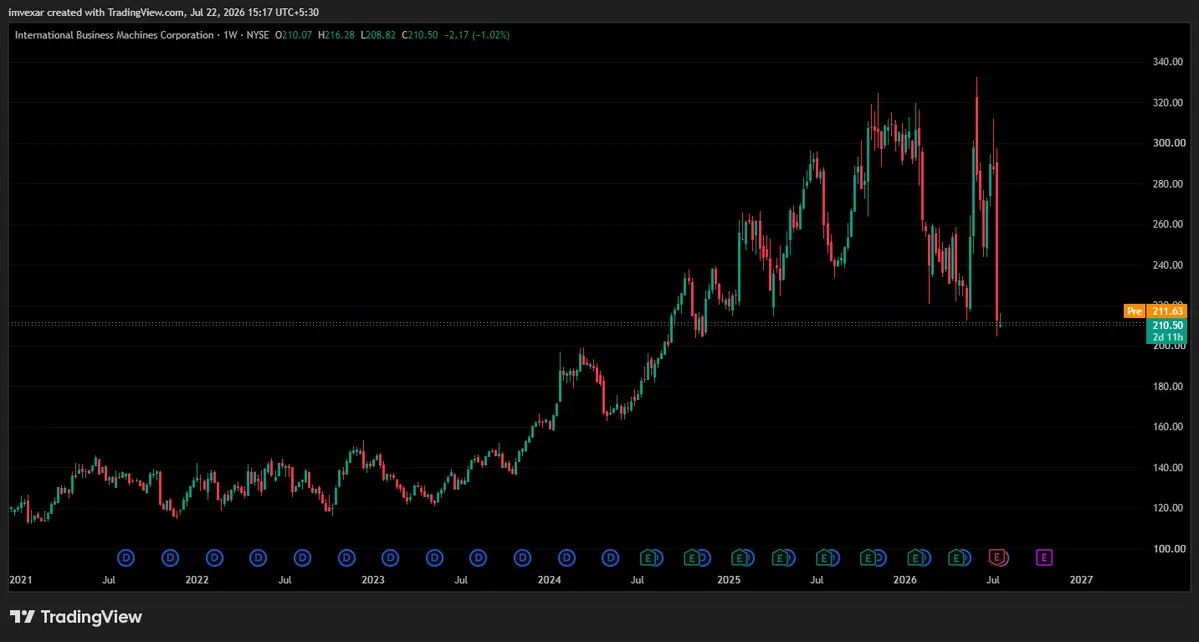Select the last green earnings marker
Screen dimensions: 1199x642
956,558
